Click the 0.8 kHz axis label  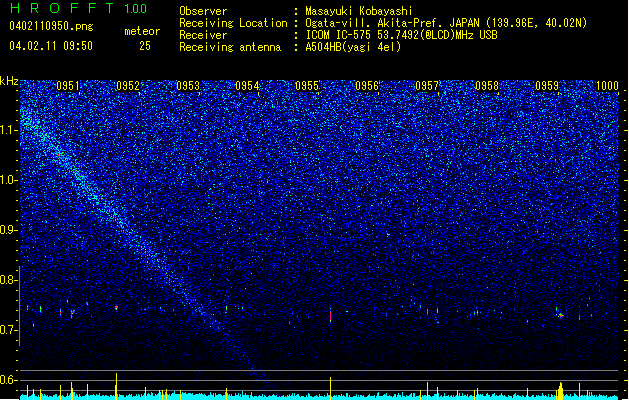(x=9, y=280)
